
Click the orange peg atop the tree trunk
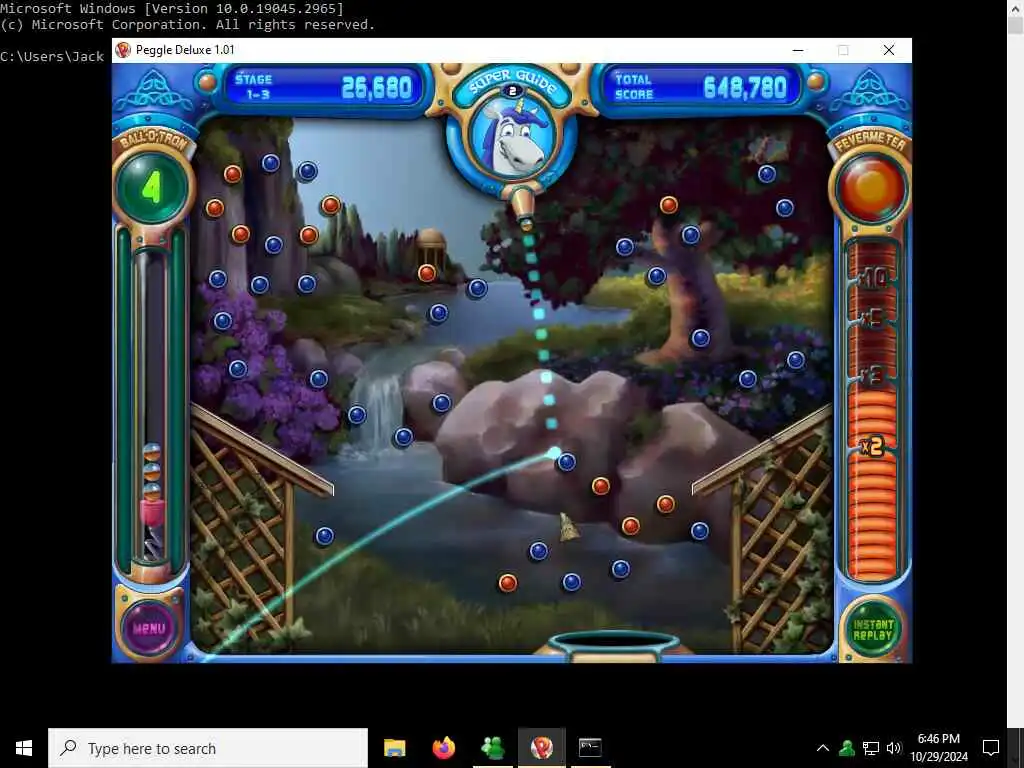[668, 205]
